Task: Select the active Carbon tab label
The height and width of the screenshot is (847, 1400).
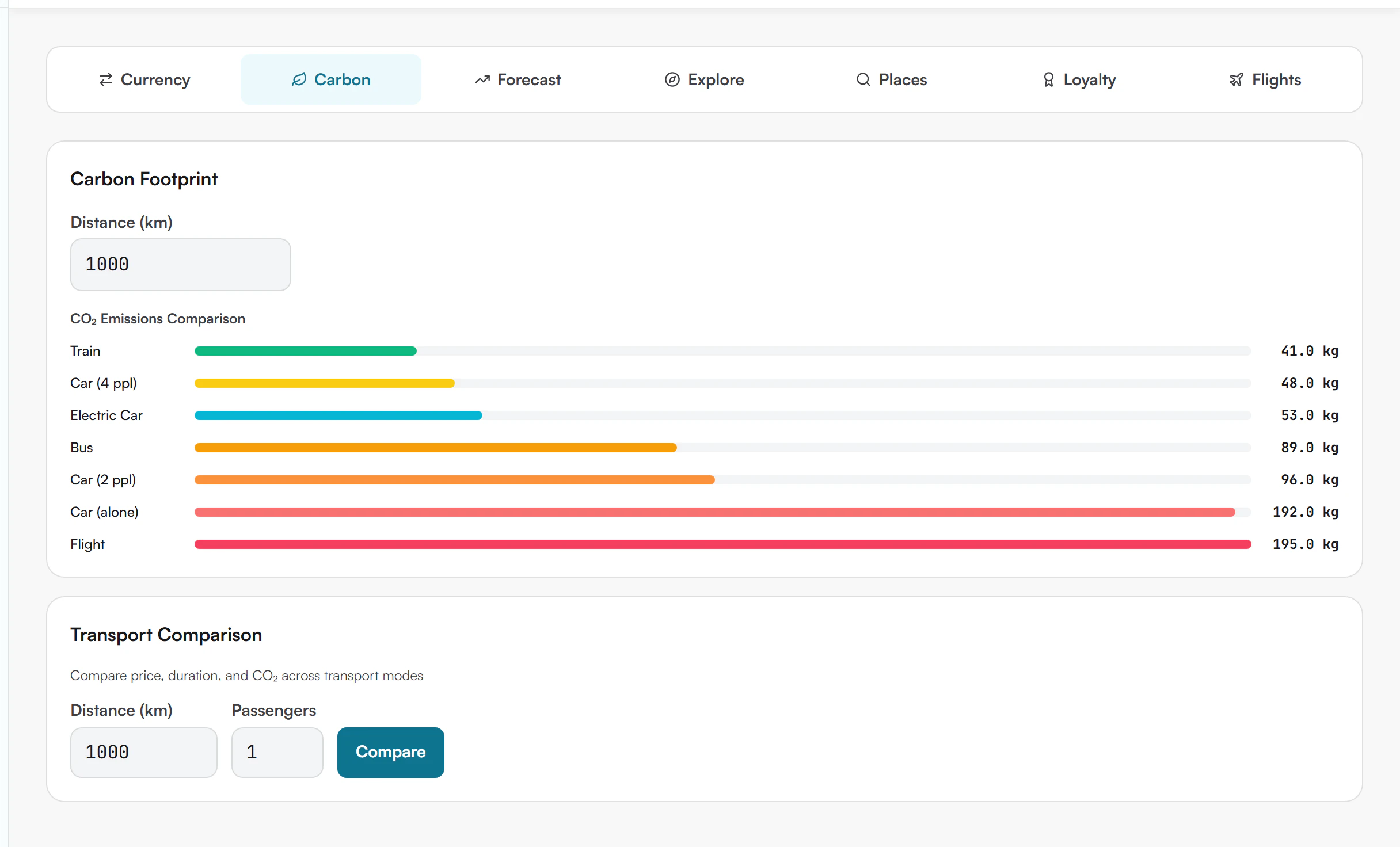Action: pos(342,79)
